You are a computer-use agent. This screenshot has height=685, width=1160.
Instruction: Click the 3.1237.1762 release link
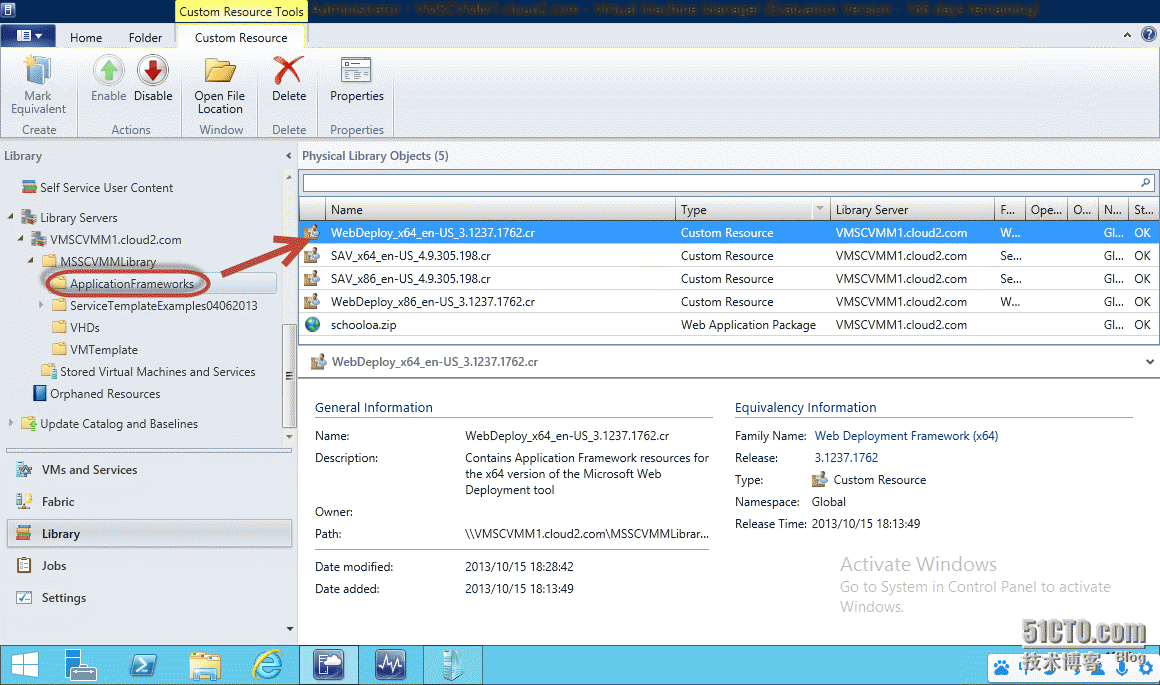tap(846, 458)
